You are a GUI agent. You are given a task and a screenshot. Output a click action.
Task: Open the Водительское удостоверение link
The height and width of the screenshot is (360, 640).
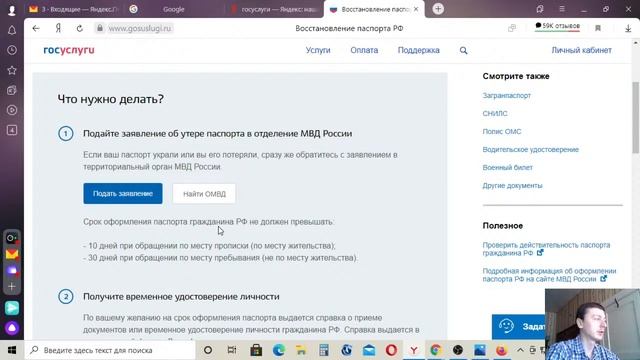pos(531,149)
